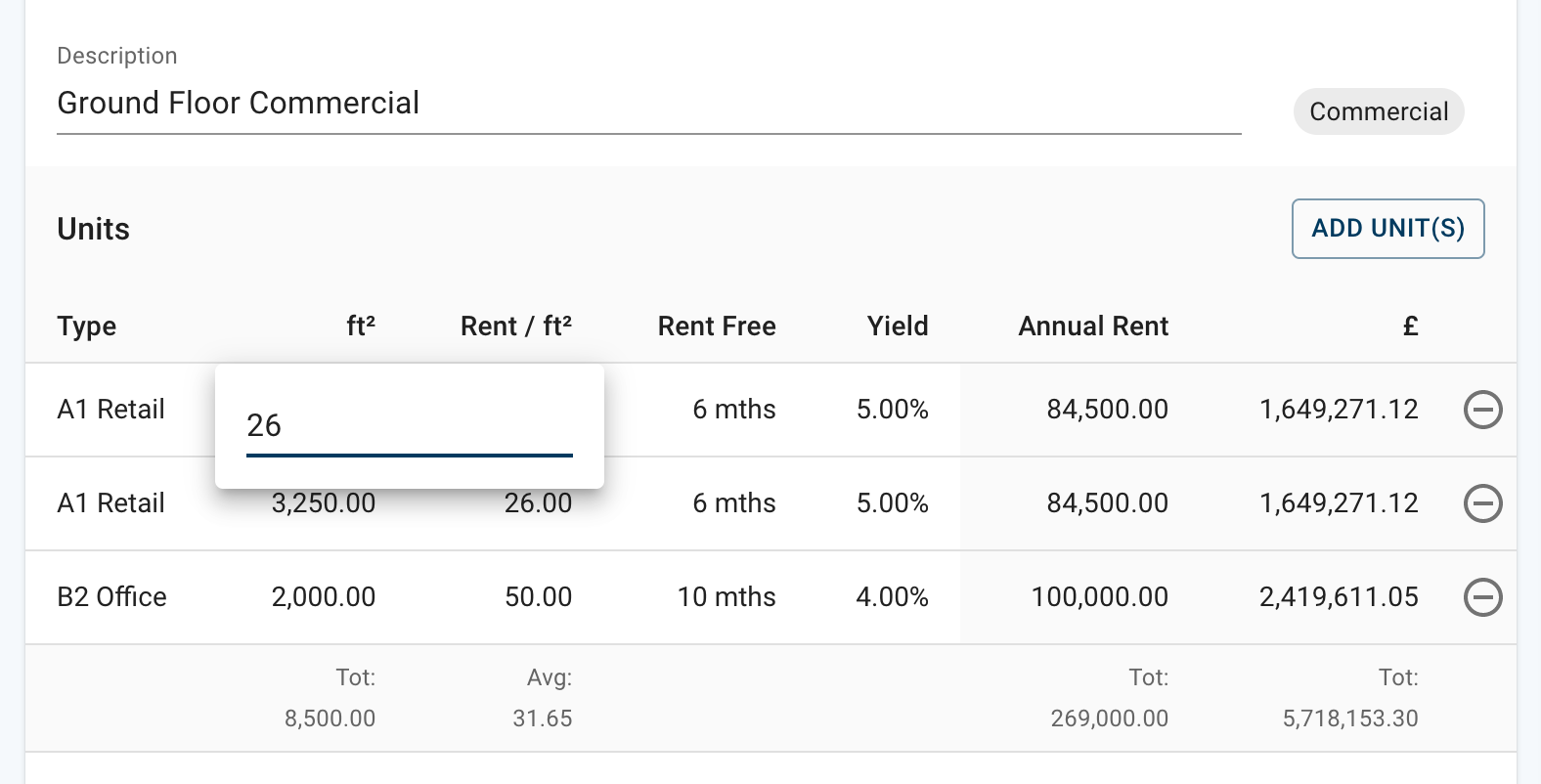1541x784 pixels.
Task: Click the 2,419,611.05 value cell
Action: (x=1339, y=597)
